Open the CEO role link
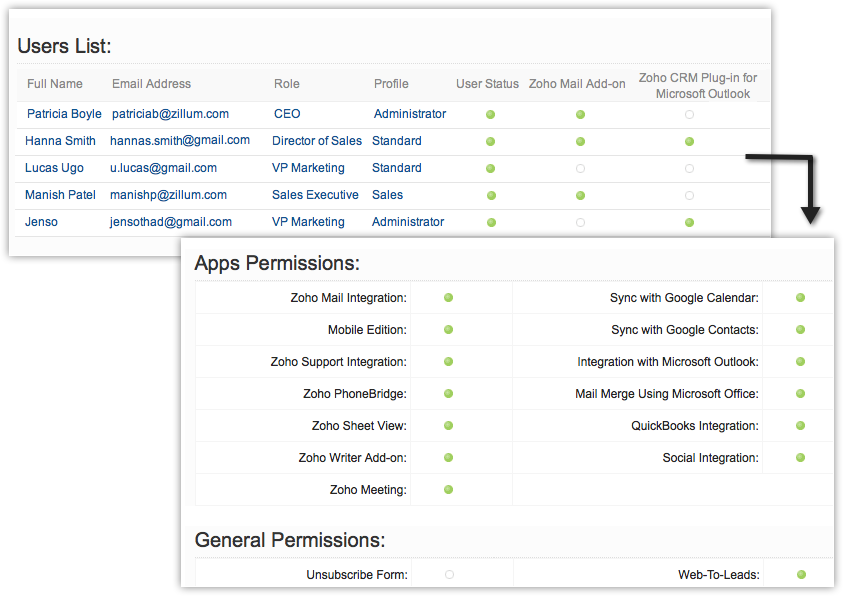Screen dimensions: 845x598 (x=287, y=114)
